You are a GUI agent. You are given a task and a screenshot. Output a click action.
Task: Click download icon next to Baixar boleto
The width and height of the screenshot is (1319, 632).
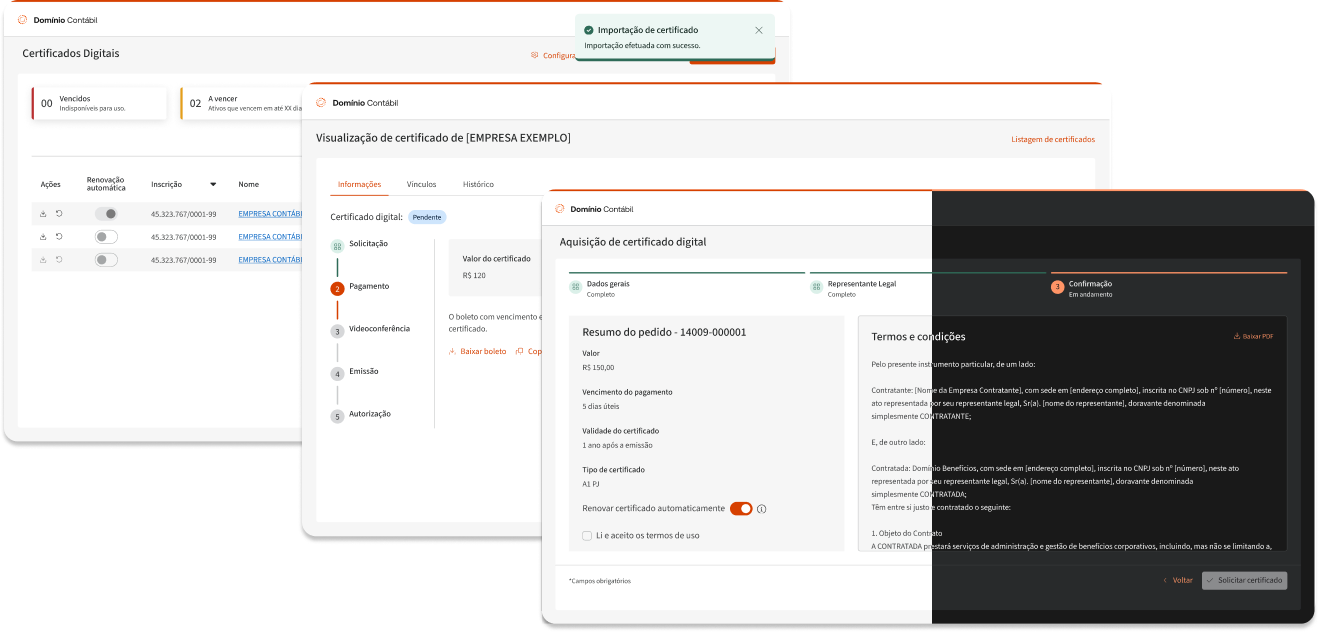point(452,351)
